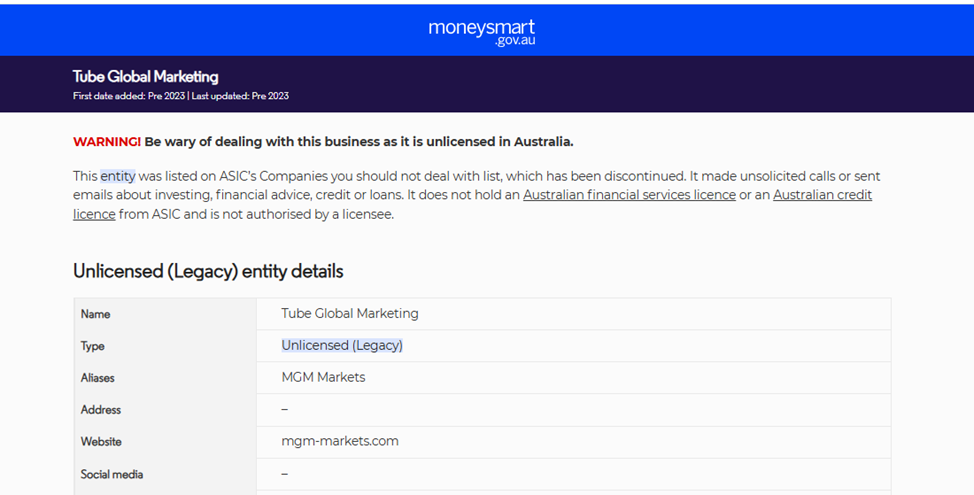This screenshot has width=974, height=495.
Task: Click the Last updated: Pre 2023 text
Action: (240, 96)
